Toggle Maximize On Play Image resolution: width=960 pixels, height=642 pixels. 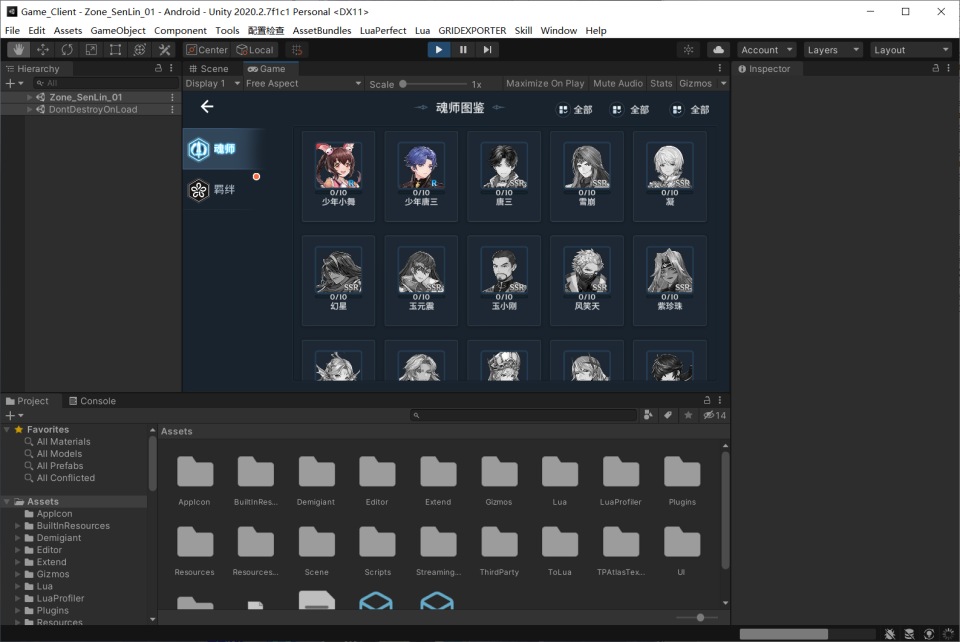[x=545, y=84]
